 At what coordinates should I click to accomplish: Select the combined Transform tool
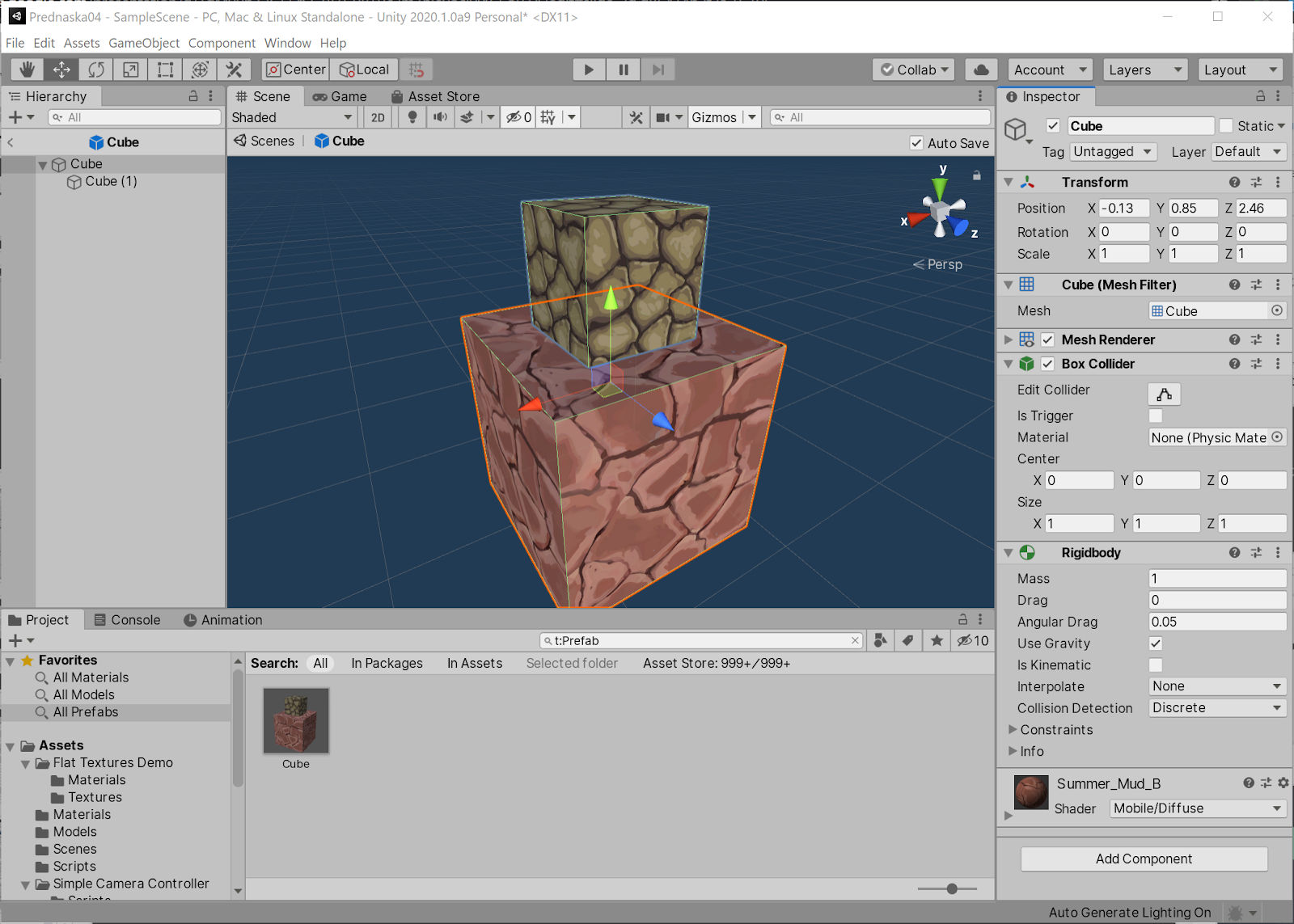(x=200, y=70)
